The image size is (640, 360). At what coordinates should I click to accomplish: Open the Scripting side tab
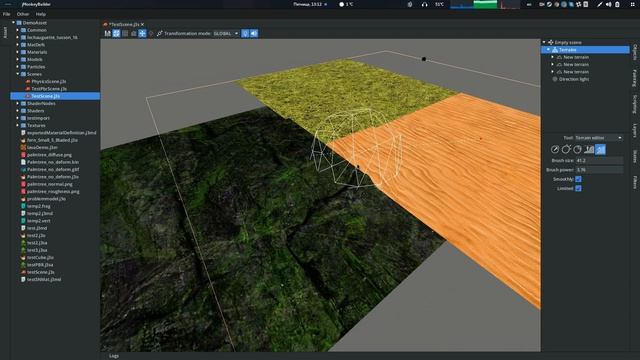[x=635, y=104]
